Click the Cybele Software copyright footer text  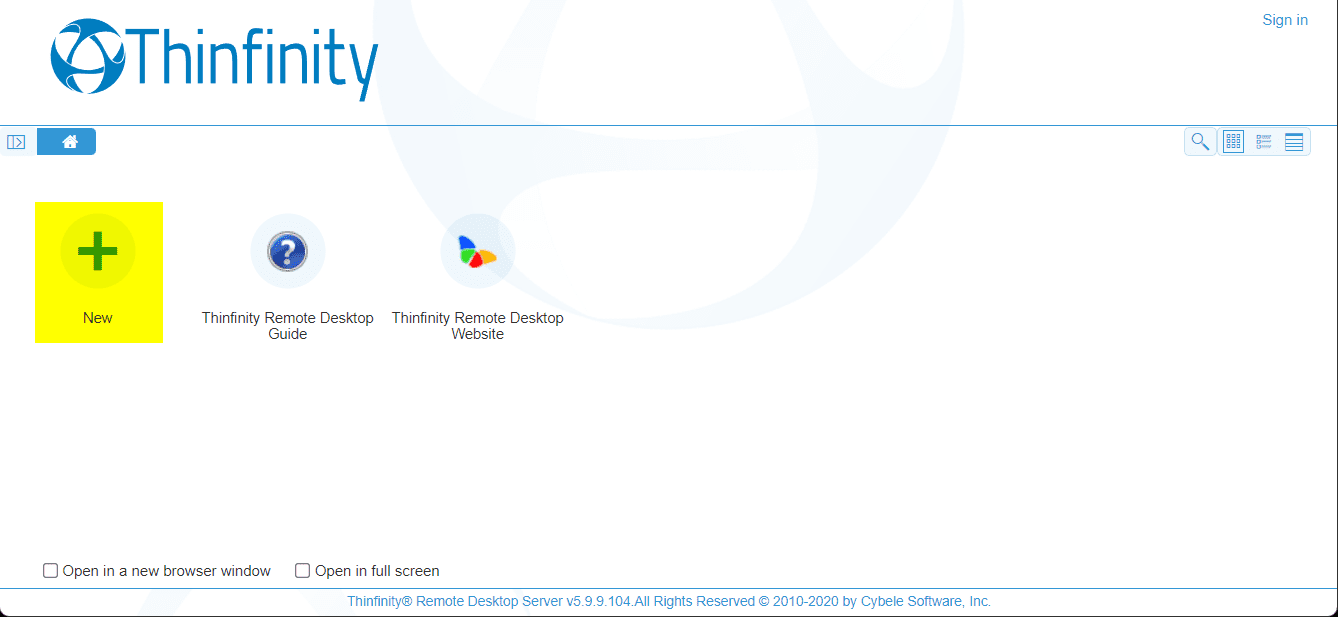click(669, 602)
